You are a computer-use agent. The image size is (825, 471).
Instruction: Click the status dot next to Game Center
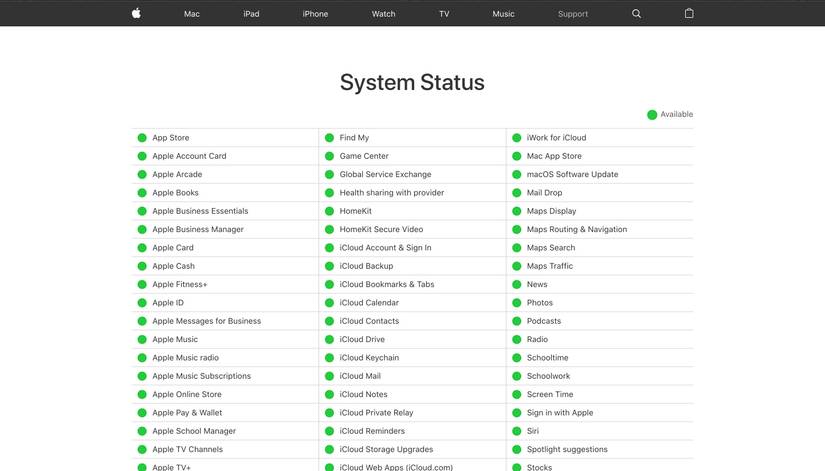329,156
